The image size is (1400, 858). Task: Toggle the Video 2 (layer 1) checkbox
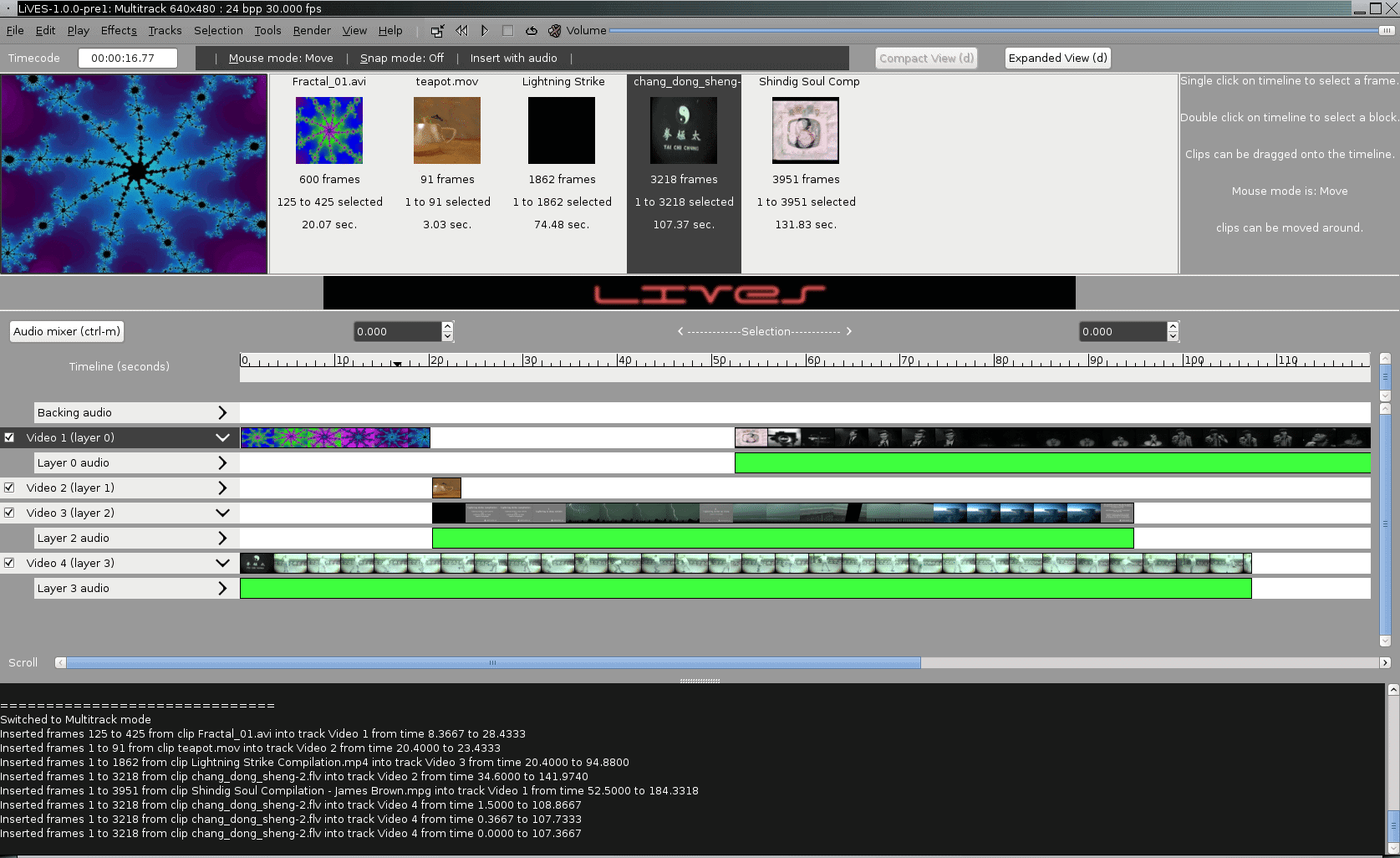click(9, 488)
